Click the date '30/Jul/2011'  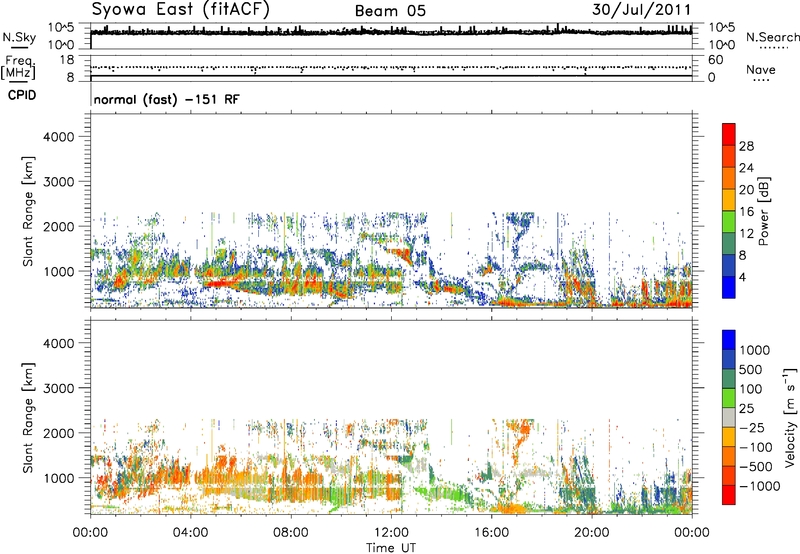click(x=641, y=10)
